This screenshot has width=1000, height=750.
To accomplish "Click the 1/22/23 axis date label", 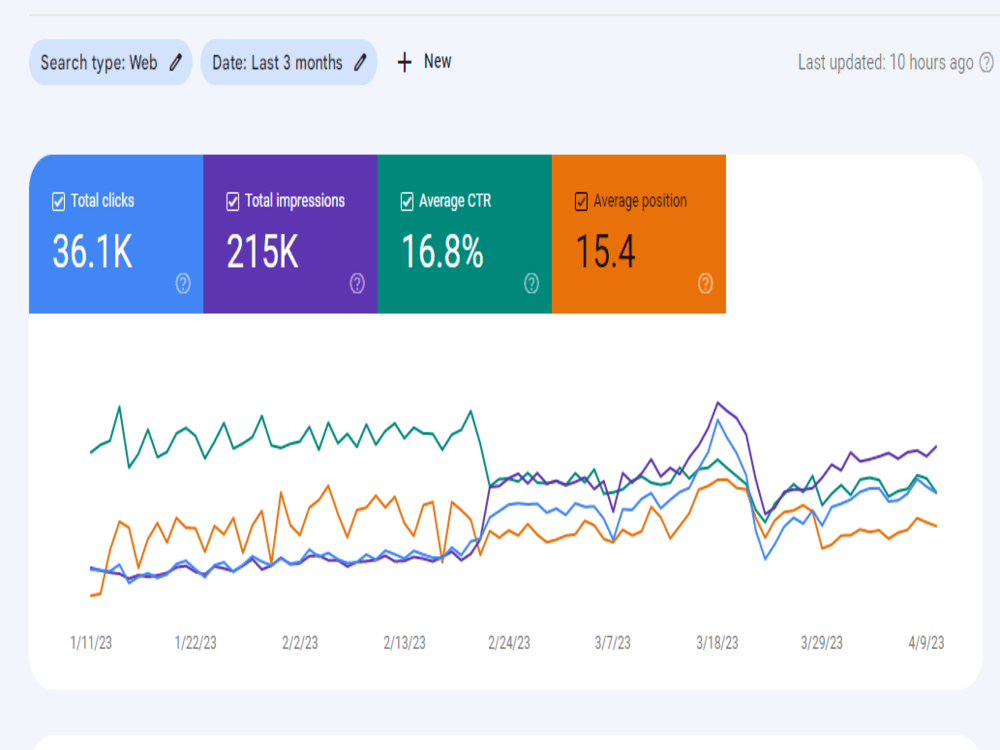I will pyautogui.click(x=196, y=643).
